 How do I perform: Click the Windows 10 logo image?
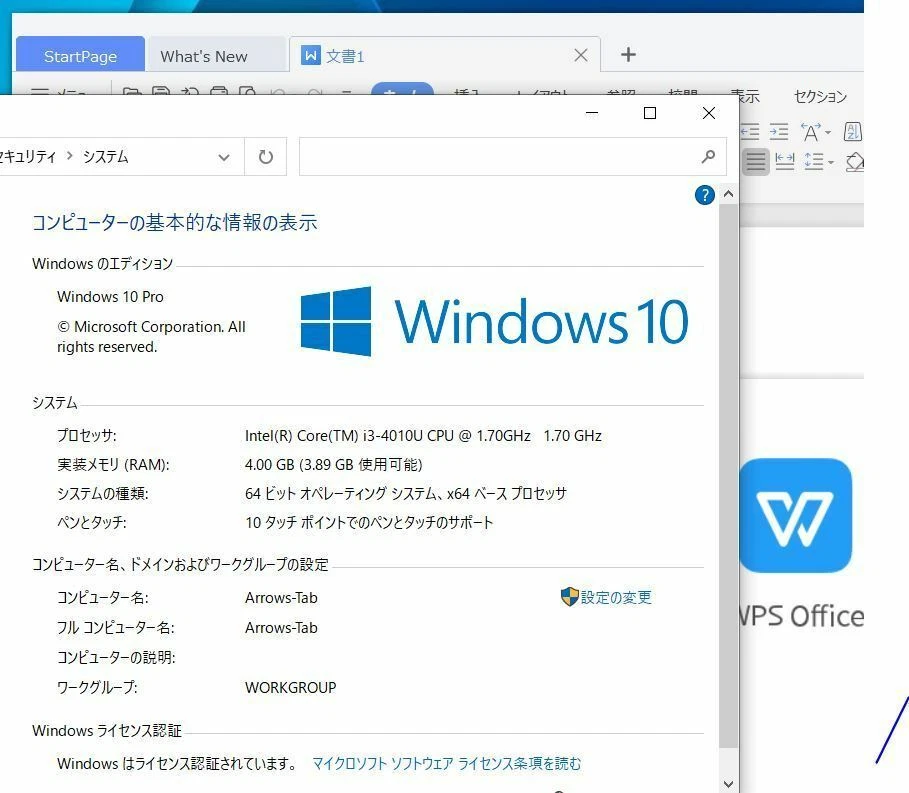click(495, 321)
